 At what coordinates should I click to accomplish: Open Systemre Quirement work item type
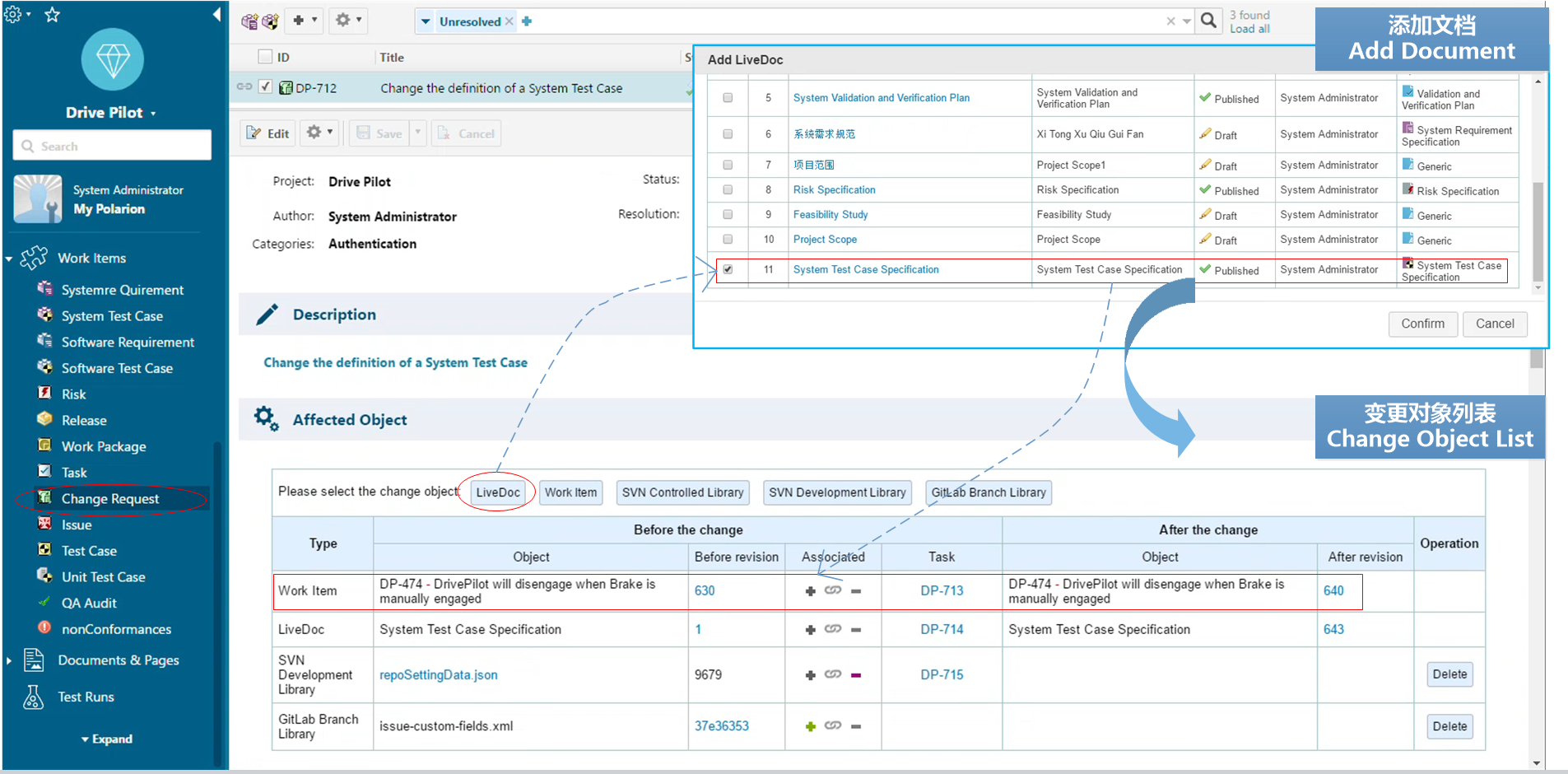click(123, 290)
